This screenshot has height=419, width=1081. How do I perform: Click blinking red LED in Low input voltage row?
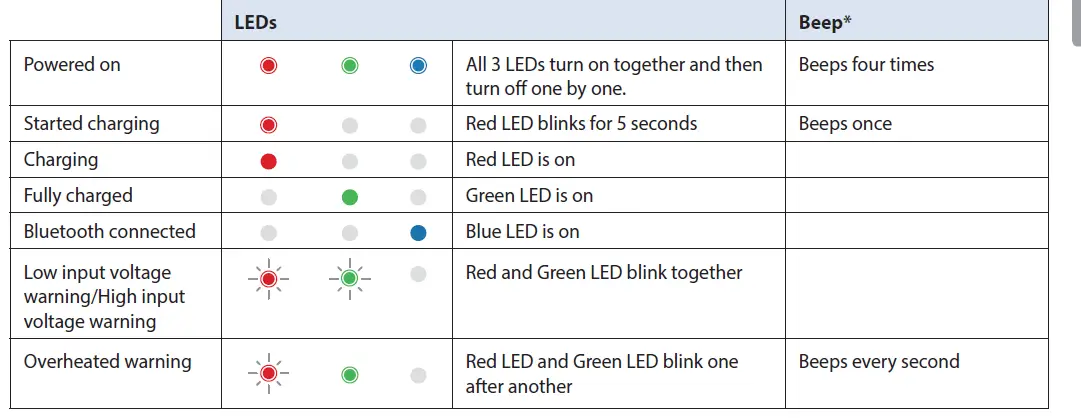268,279
